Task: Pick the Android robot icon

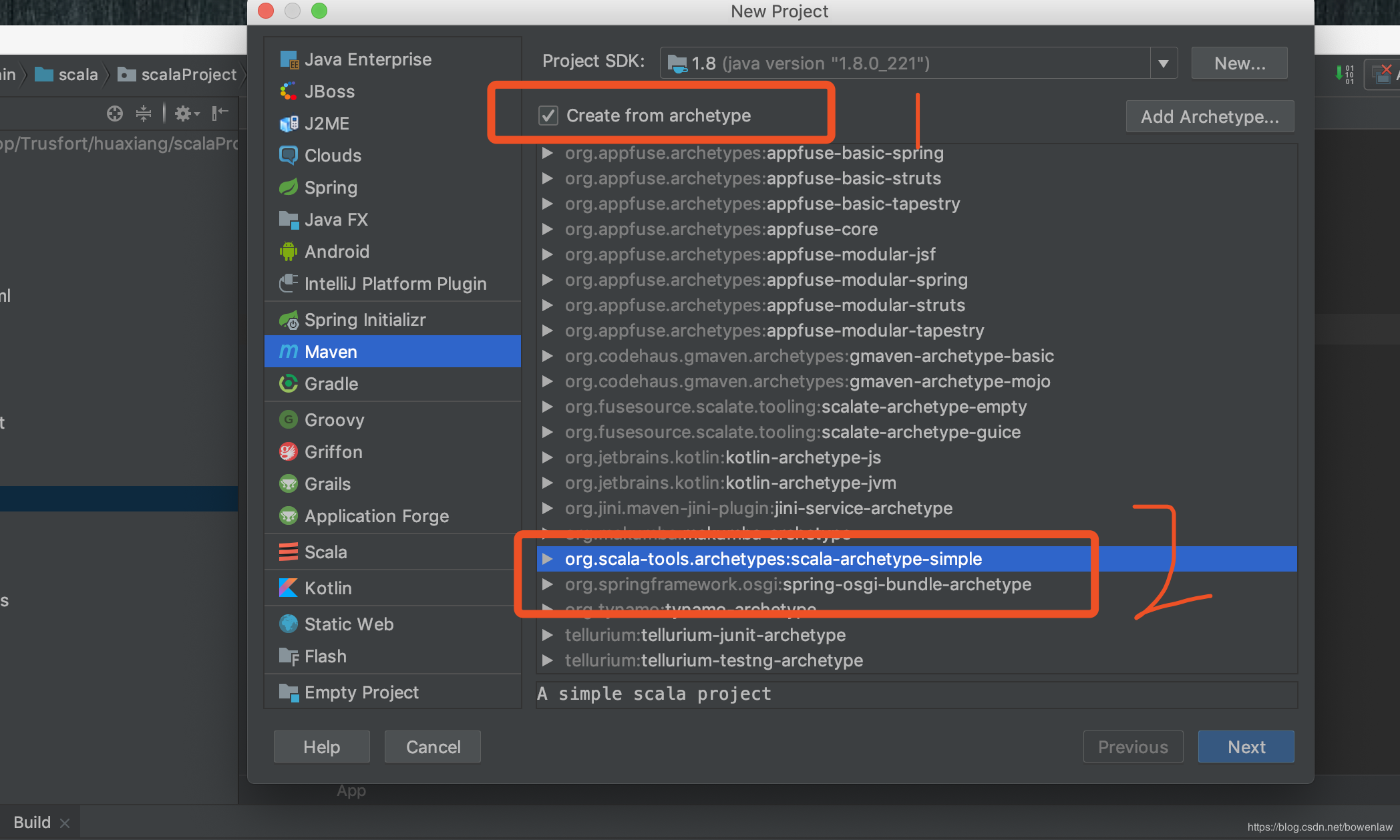Action: point(289,252)
